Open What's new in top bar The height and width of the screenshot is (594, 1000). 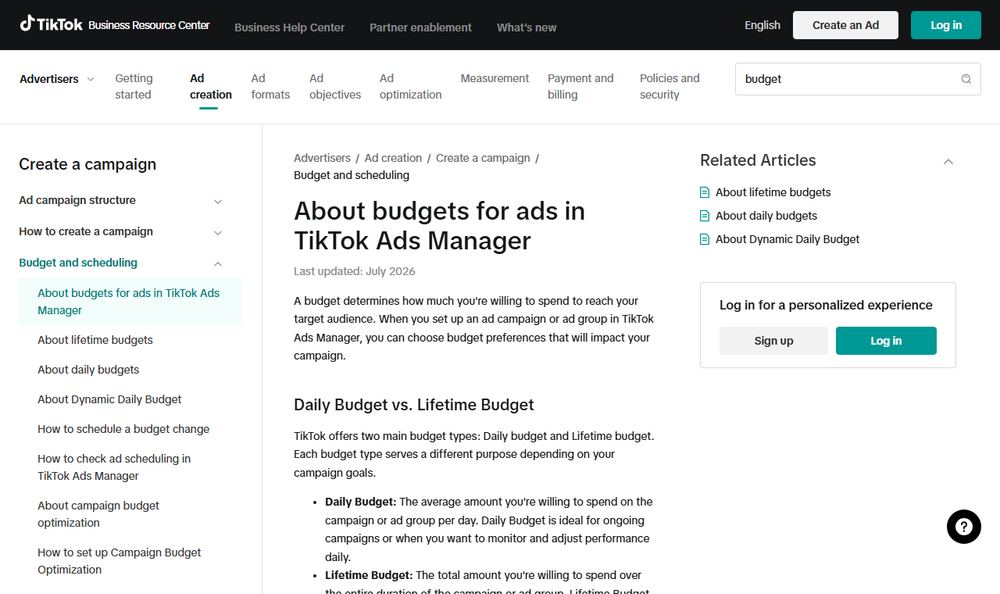[x=526, y=27]
